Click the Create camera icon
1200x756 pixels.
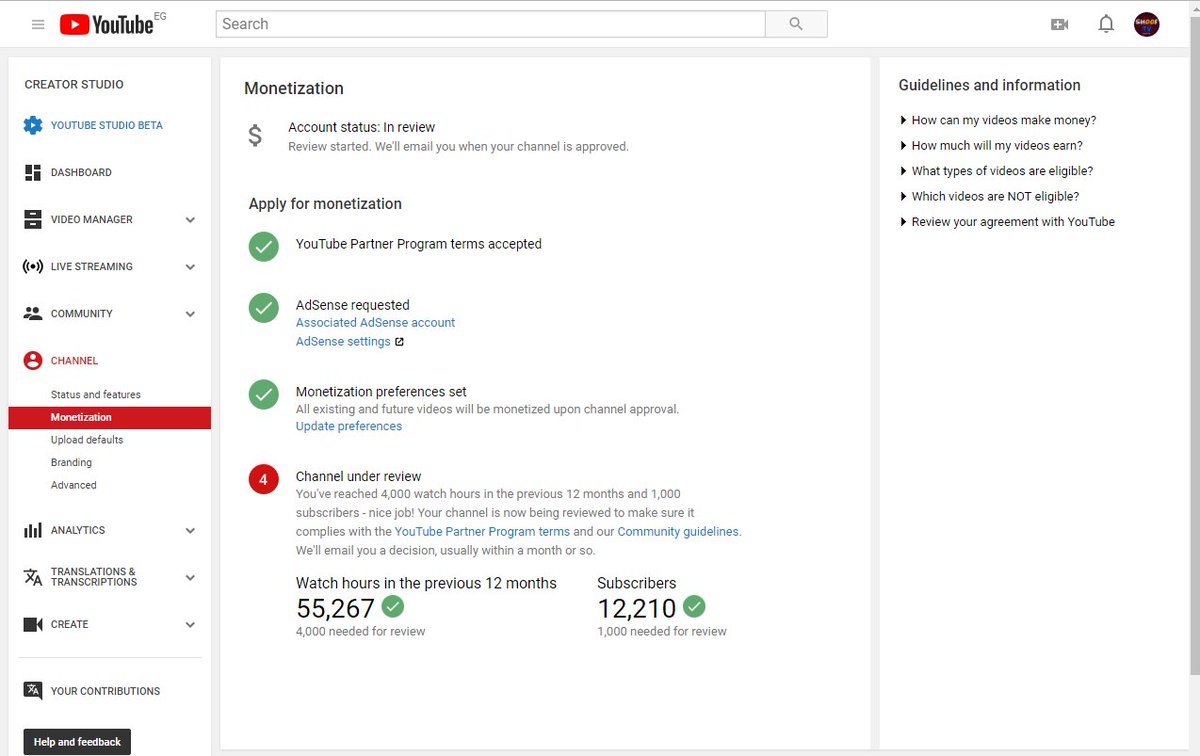(x=33, y=624)
